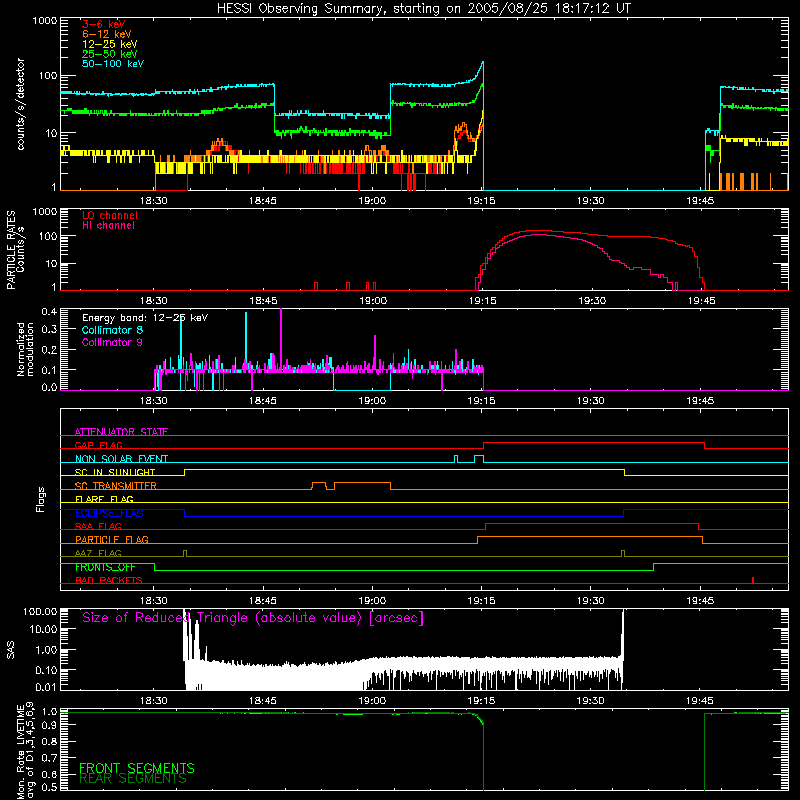Select the FLARE FLAG label
This screenshot has width=800, height=800.
coord(104,499)
